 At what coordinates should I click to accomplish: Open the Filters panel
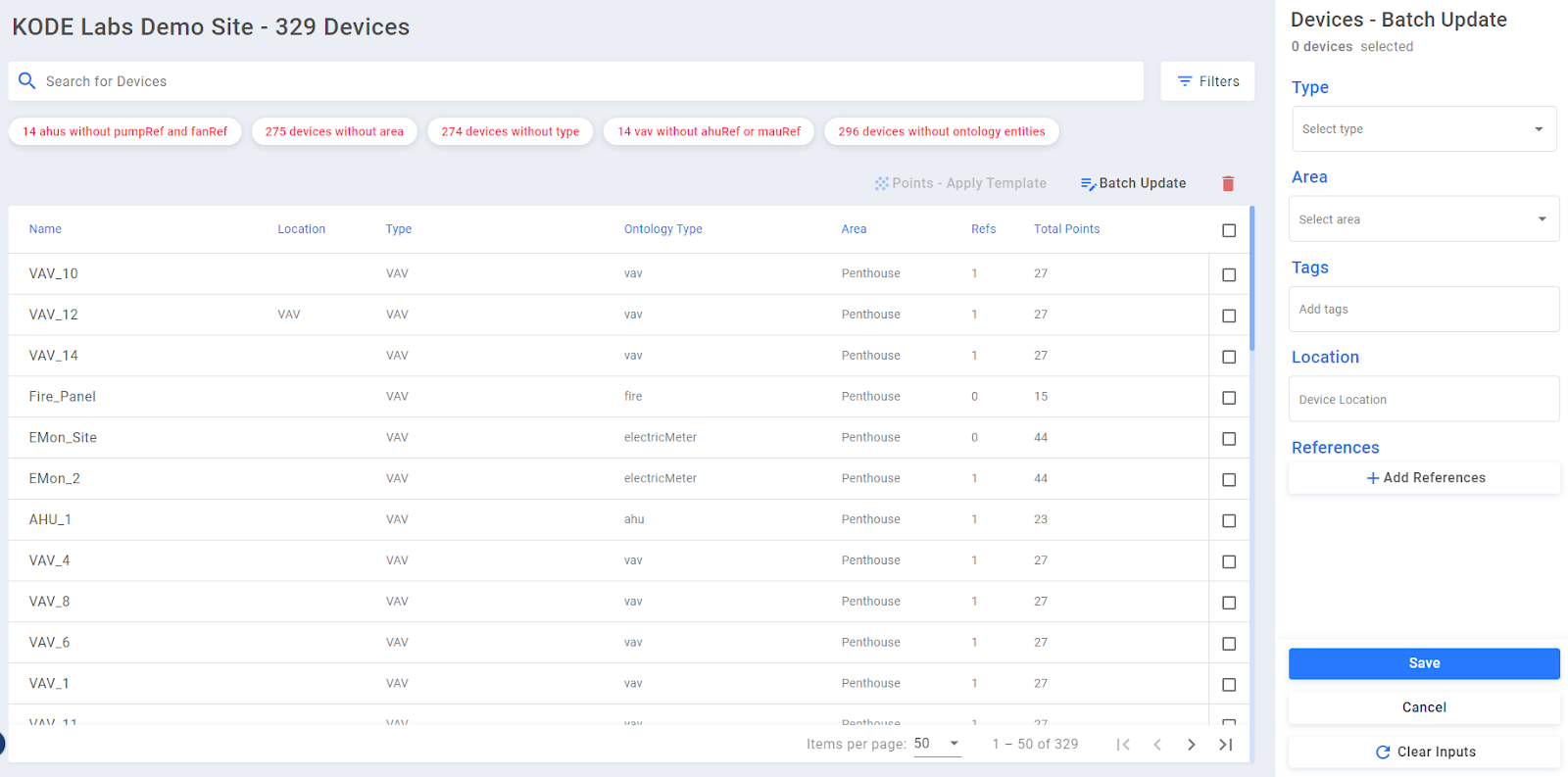point(1207,81)
